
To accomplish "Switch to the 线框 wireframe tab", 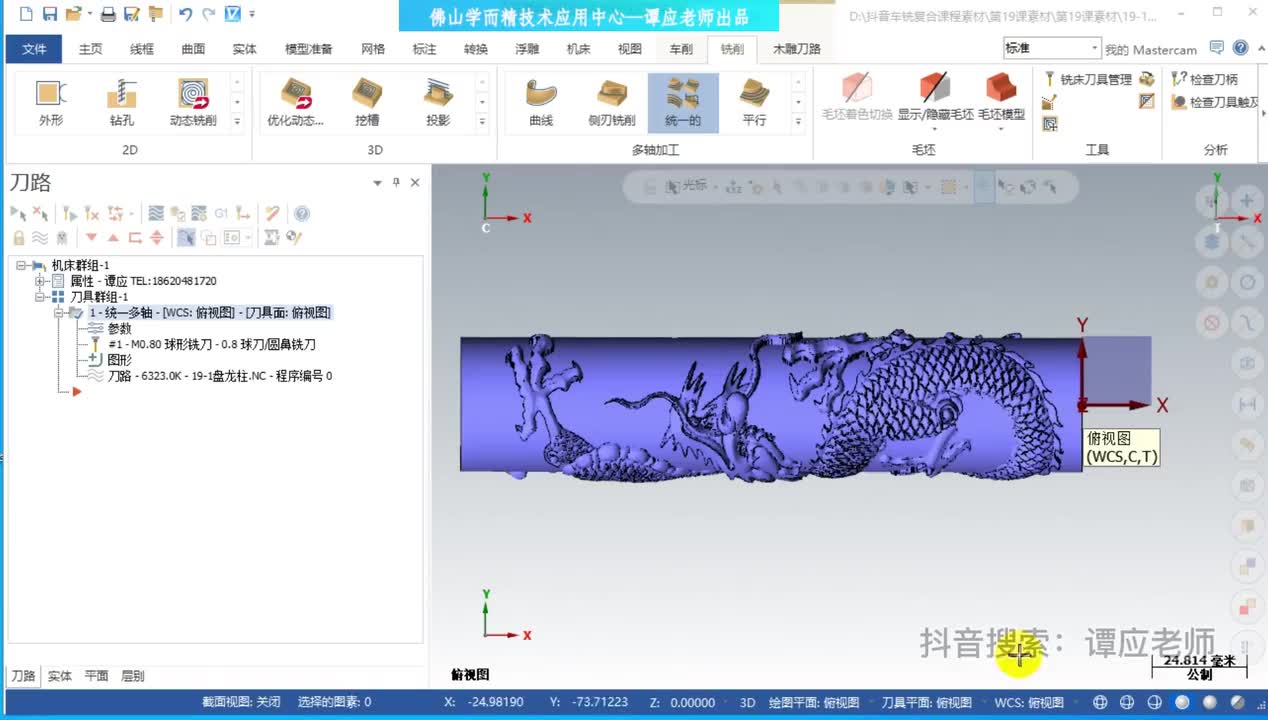I will coord(142,49).
